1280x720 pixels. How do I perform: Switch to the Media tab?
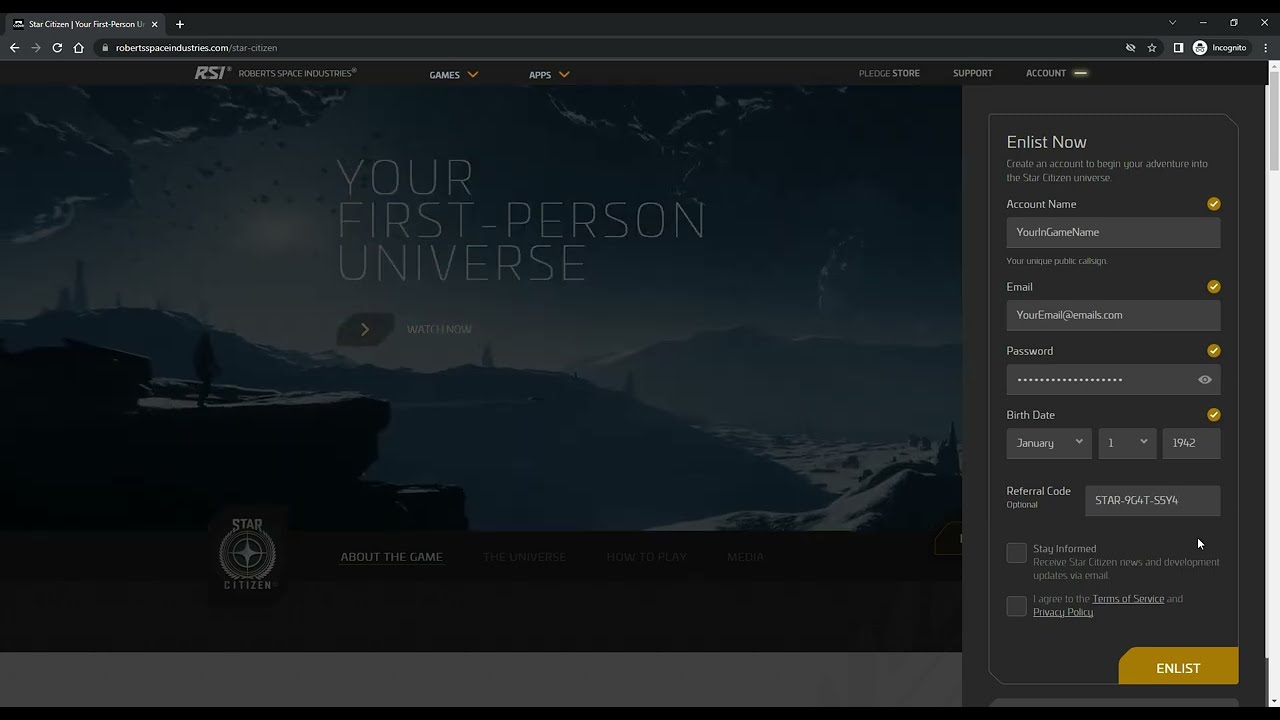click(x=745, y=557)
